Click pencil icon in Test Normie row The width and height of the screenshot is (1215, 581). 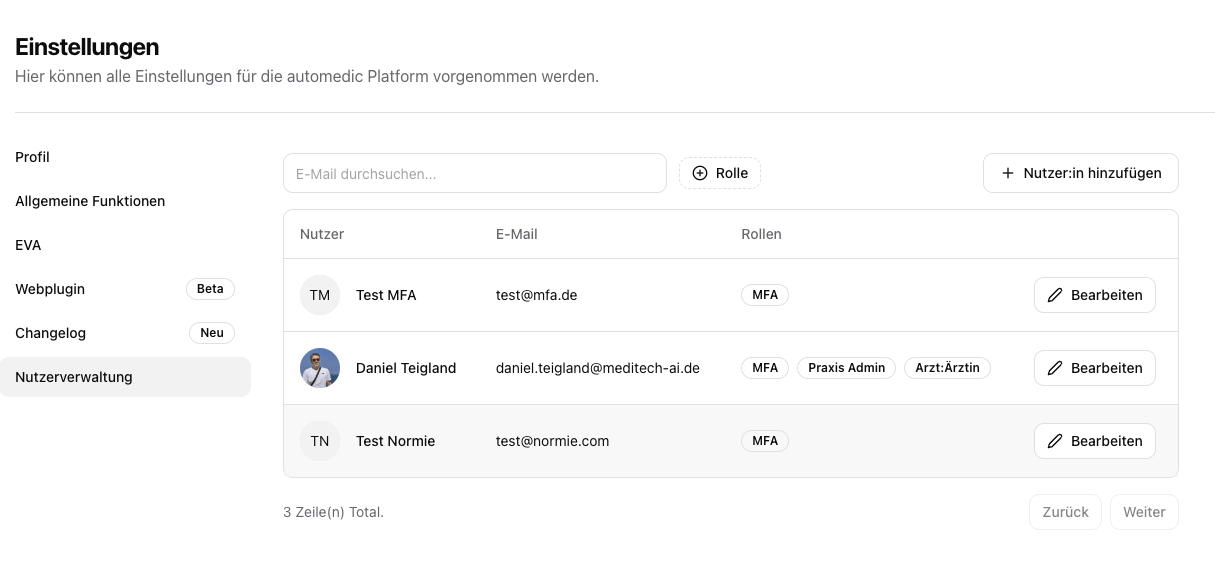coord(1054,441)
